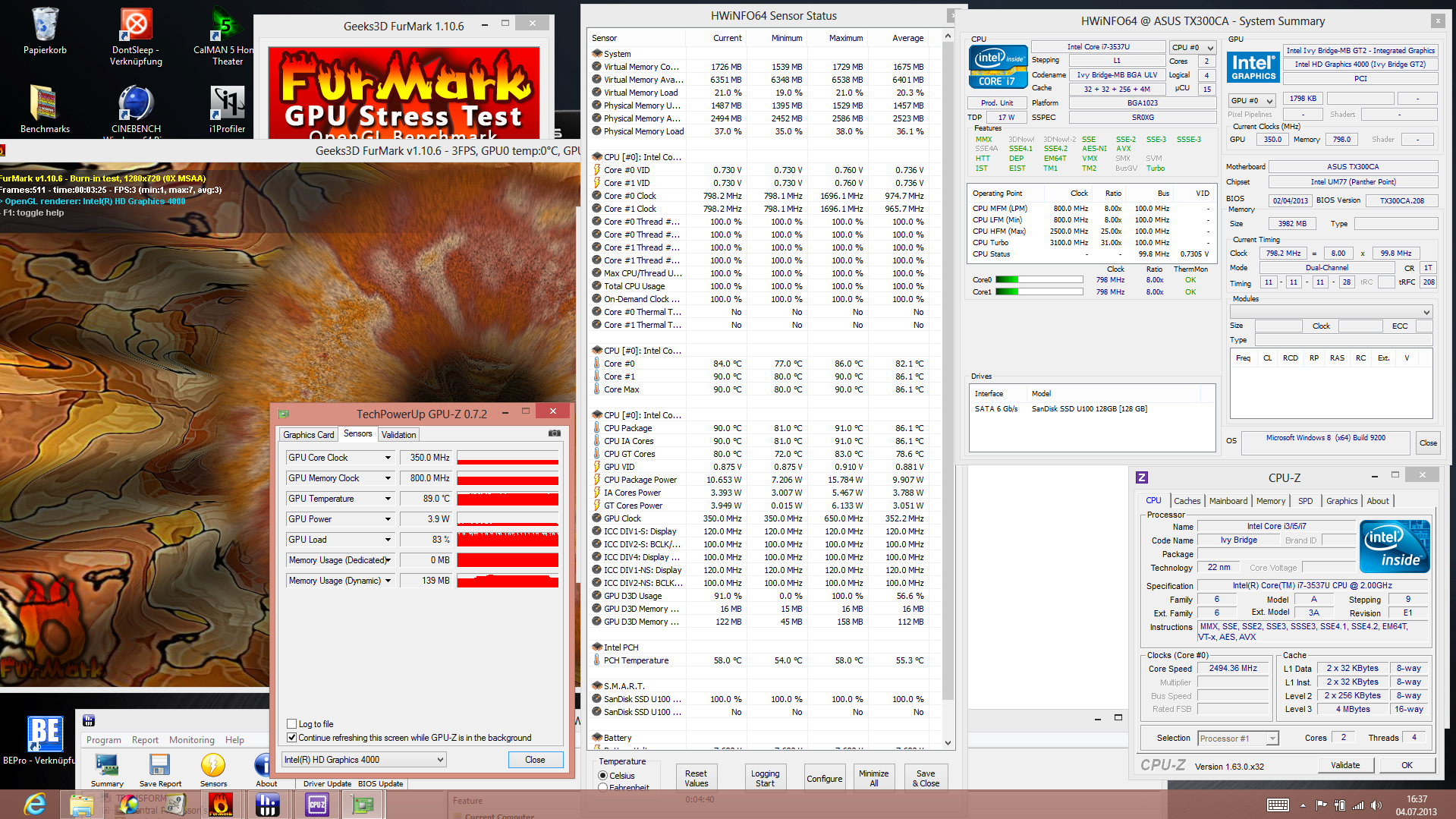Open the Intel(R) HD Graphics 4000 selector
The width and height of the screenshot is (1456, 819).
tap(364, 760)
